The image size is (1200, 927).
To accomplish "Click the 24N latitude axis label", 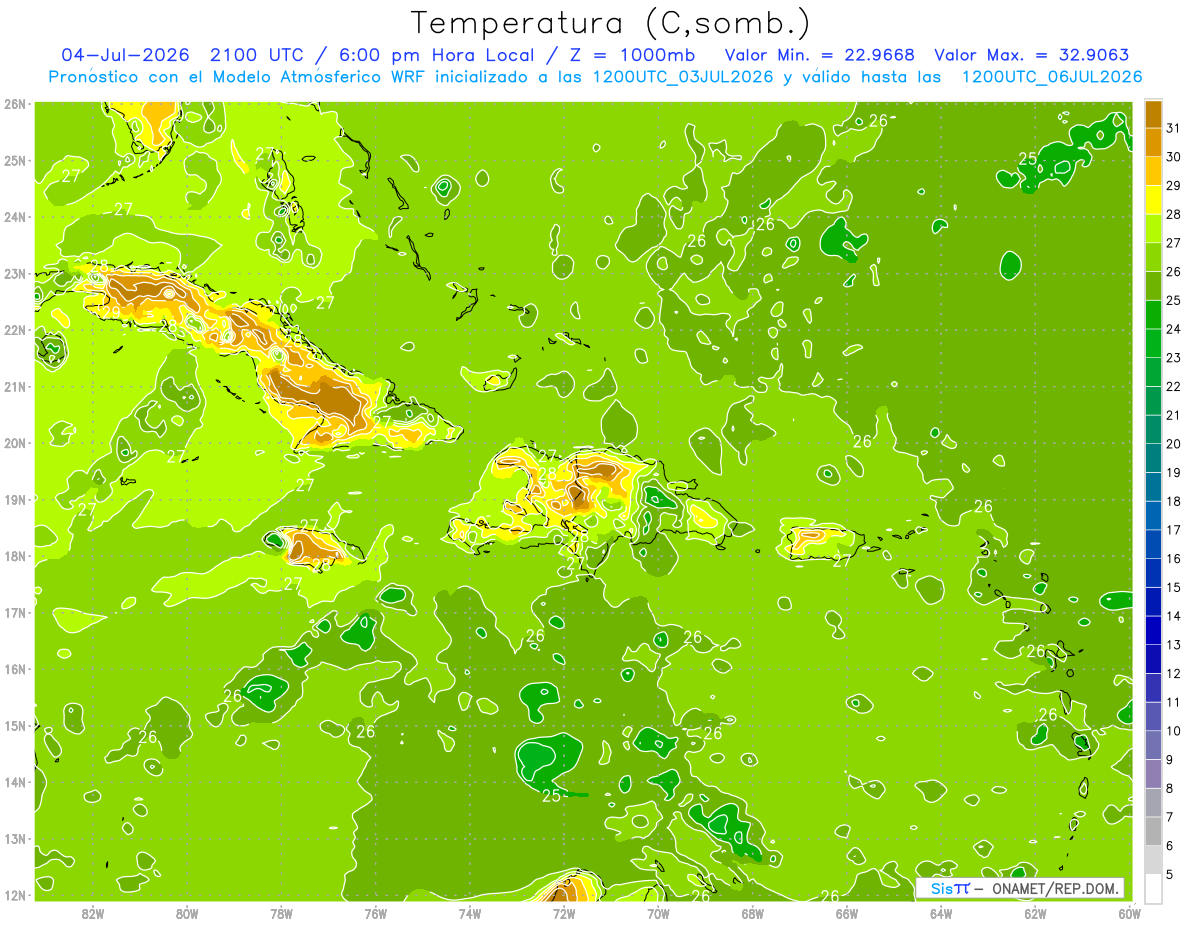I will click(x=14, y=216).
